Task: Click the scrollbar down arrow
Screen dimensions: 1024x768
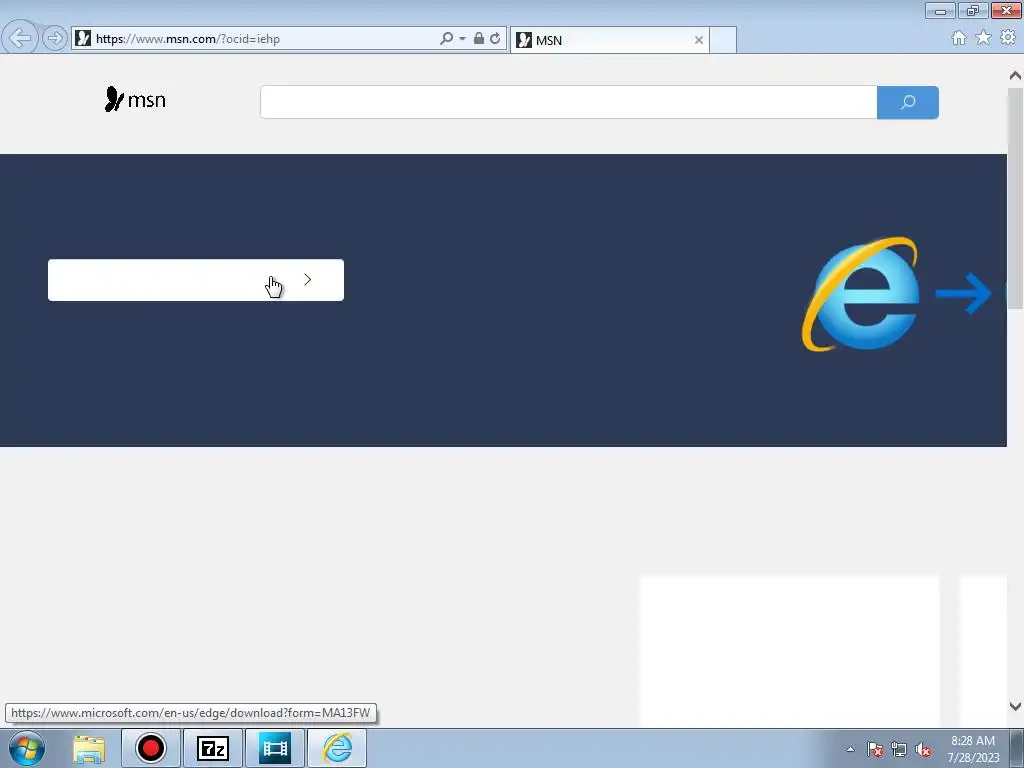Action: [1015, 706]
